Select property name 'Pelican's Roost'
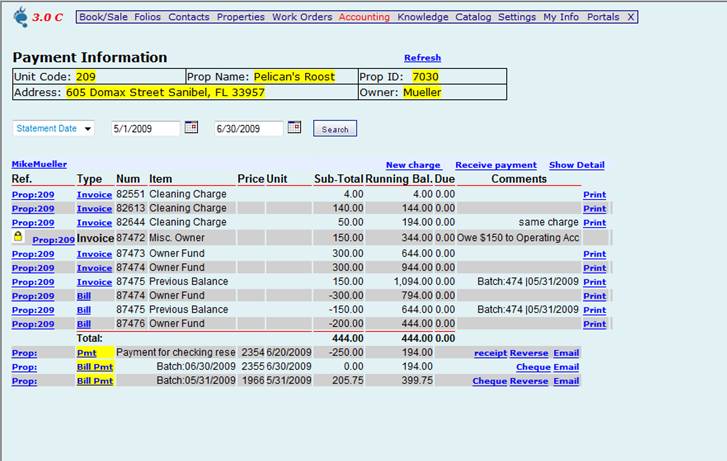727x461 pixels. (x=294, y=77)
